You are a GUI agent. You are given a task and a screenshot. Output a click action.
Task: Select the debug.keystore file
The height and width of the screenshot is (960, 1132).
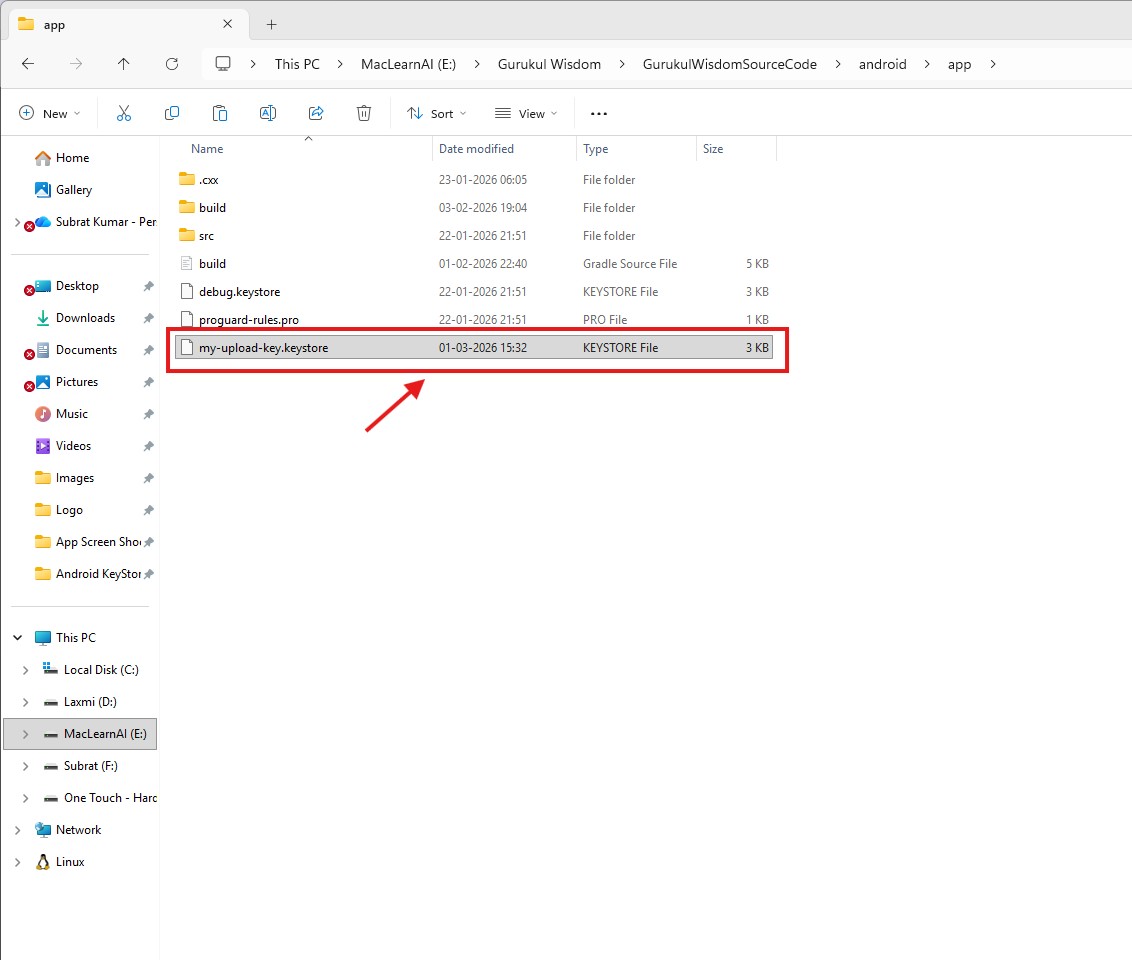pyautogui.click(x=239, y=292)
